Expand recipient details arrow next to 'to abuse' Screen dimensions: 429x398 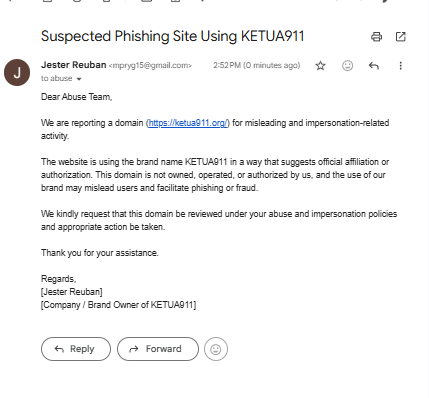[x=79, y=79]
